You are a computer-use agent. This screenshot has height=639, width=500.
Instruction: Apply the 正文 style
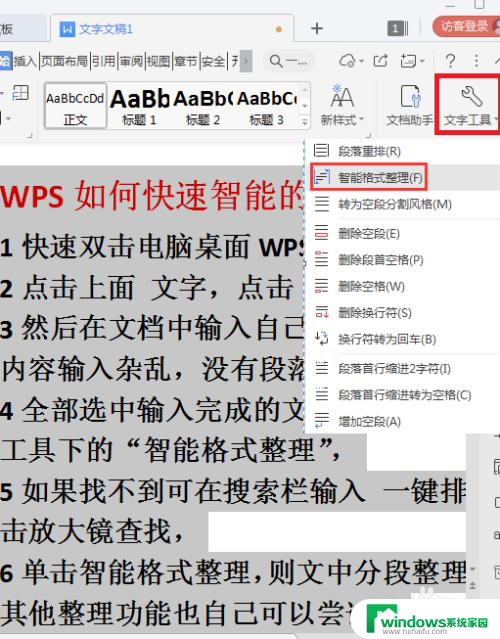click(x=75, y=106)
